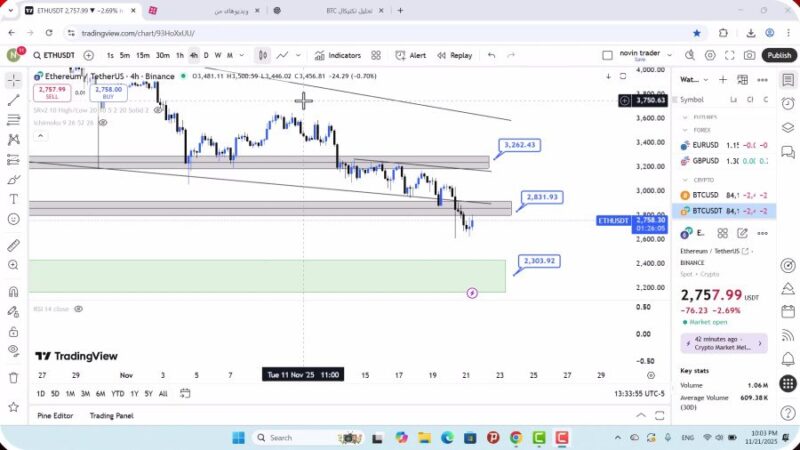The image size is (800, 450).
Task: Open the Alerts panel in right sidebar
Action: [x=788, y=103]
